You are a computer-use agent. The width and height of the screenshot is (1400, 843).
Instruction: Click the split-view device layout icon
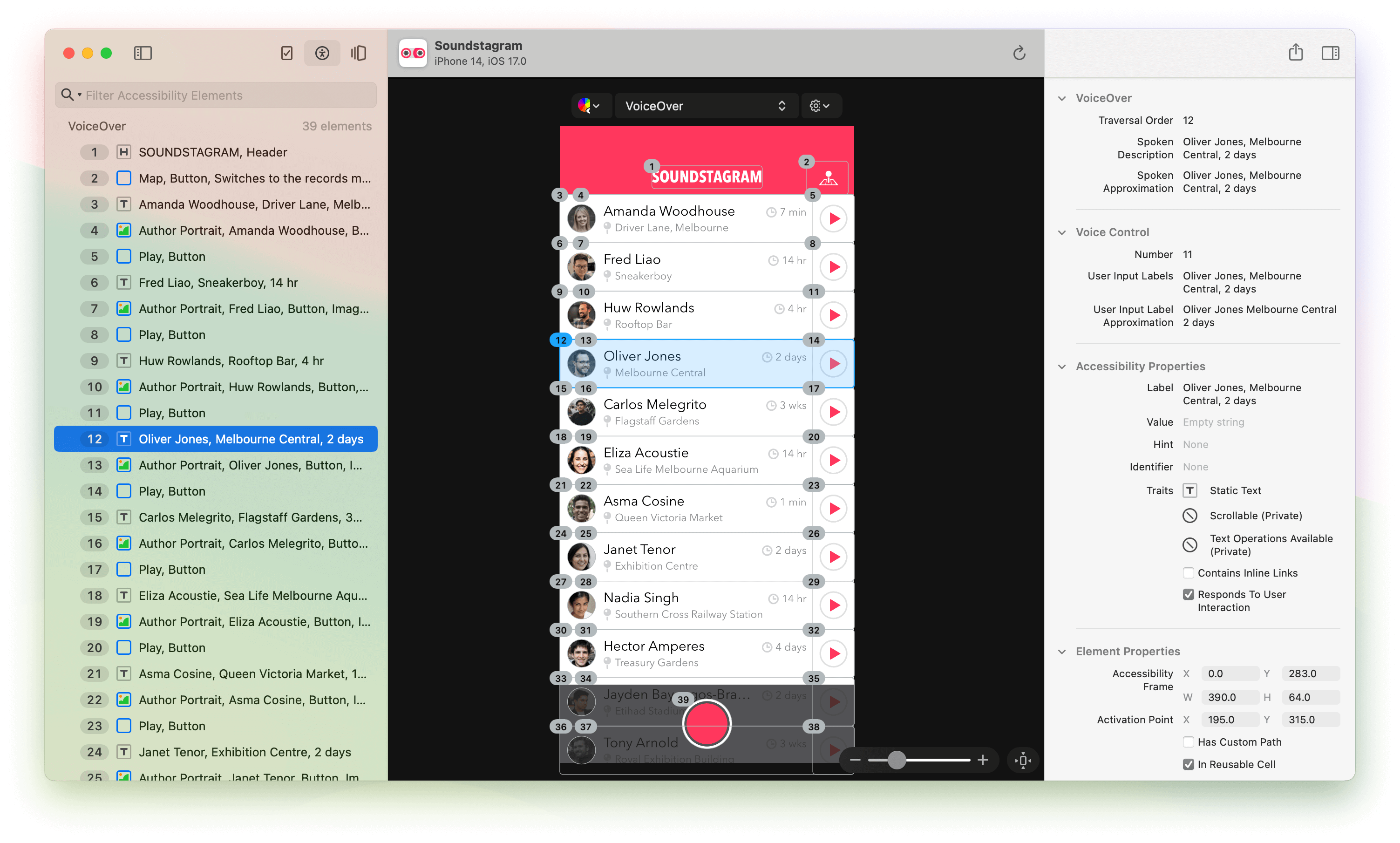tap(358, 54)
